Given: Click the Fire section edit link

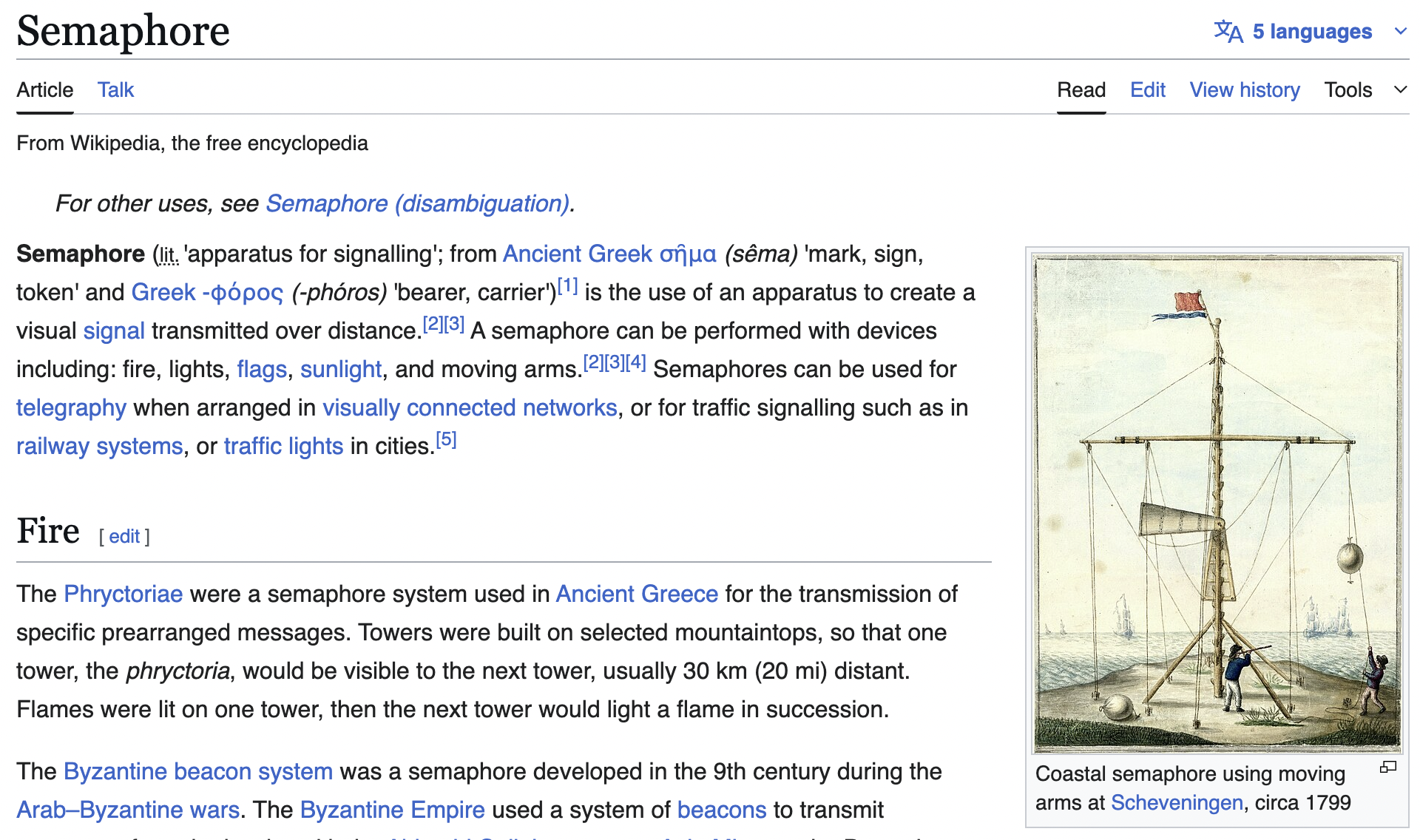Looking at the screenshot, I should [x=124, y=536].
